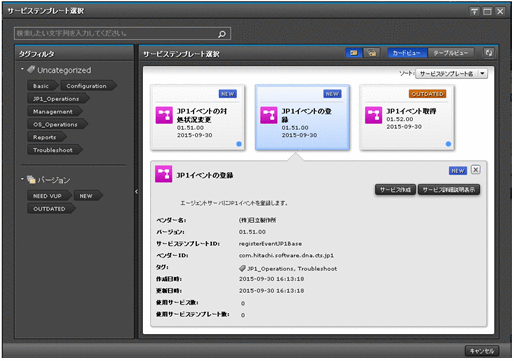Switch to カードビュー card view

407,53
